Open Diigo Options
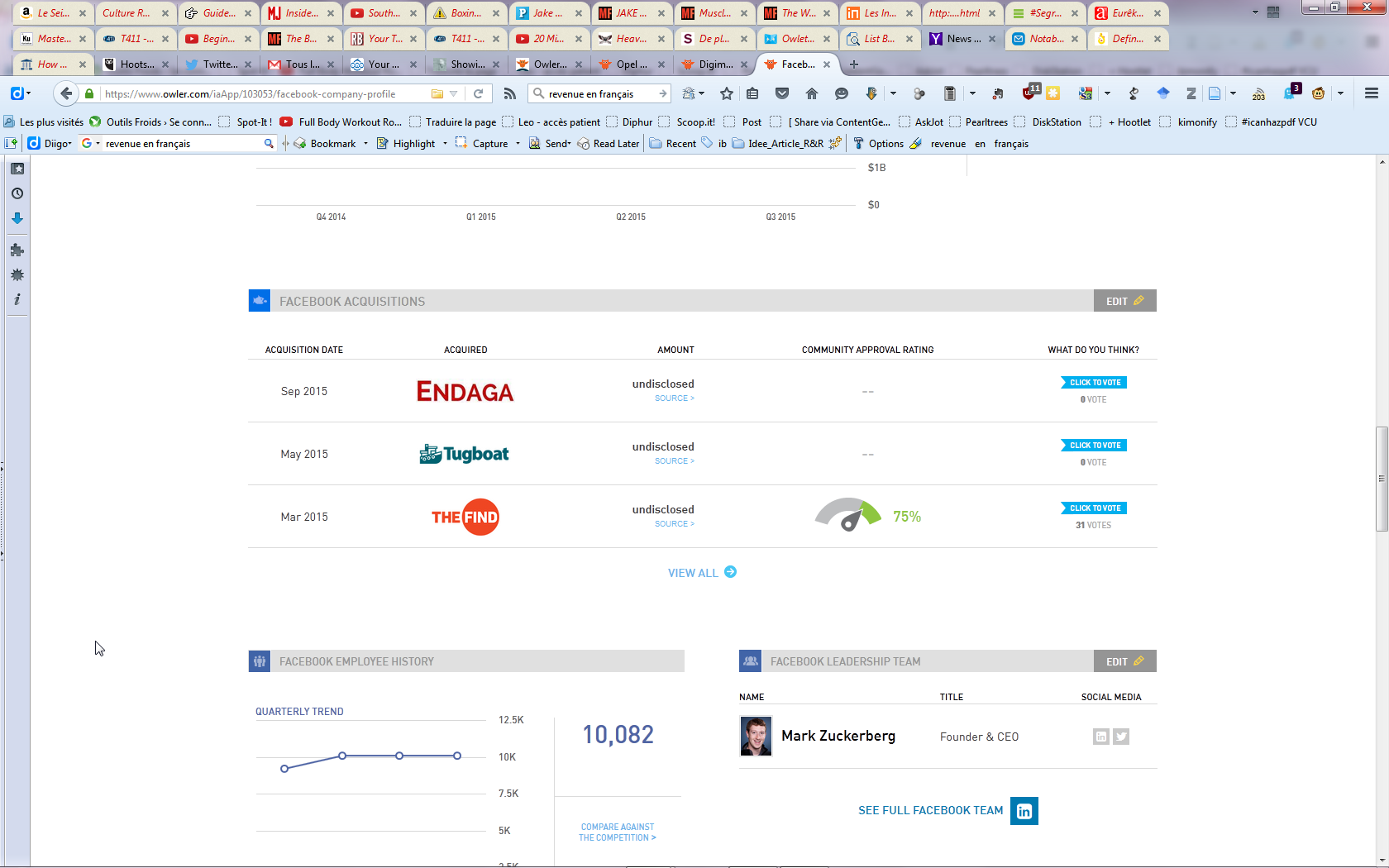 [x=878, y=143]
